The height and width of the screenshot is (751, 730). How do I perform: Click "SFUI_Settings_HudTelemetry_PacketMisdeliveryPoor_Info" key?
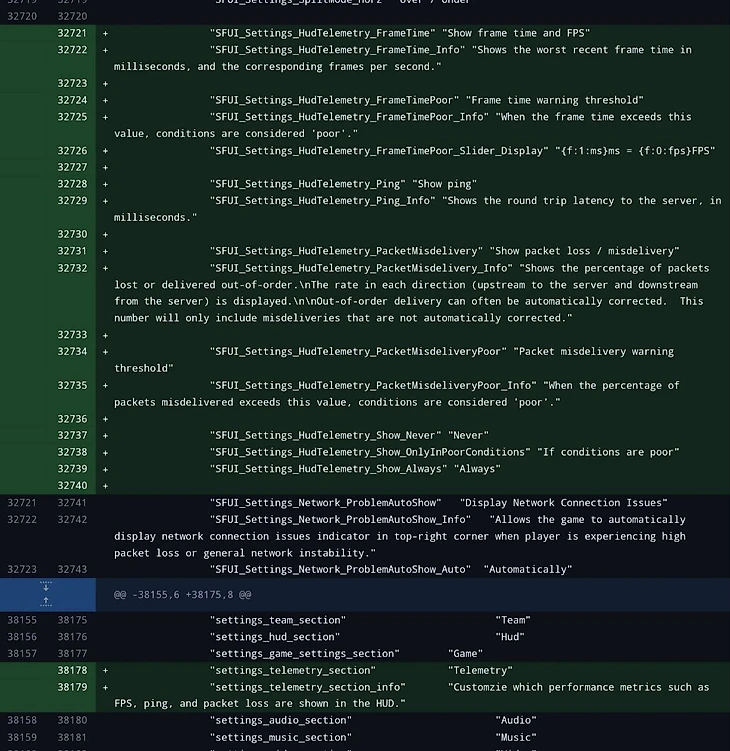point(373,386)
